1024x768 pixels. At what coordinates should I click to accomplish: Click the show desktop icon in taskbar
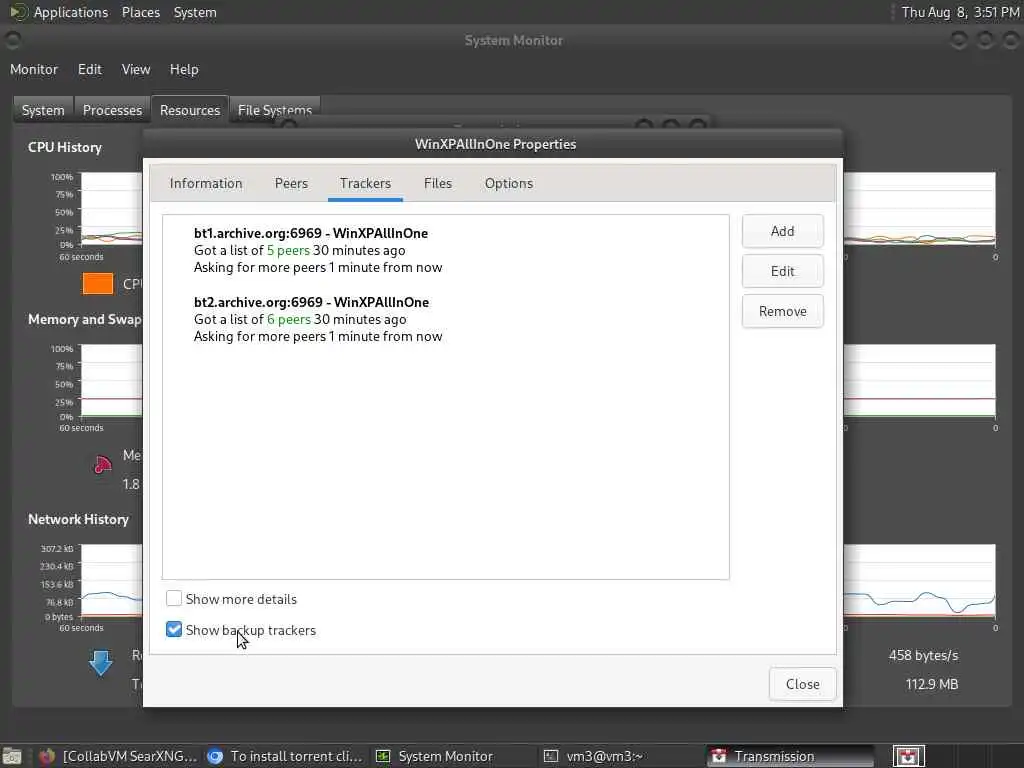(12, 756)
